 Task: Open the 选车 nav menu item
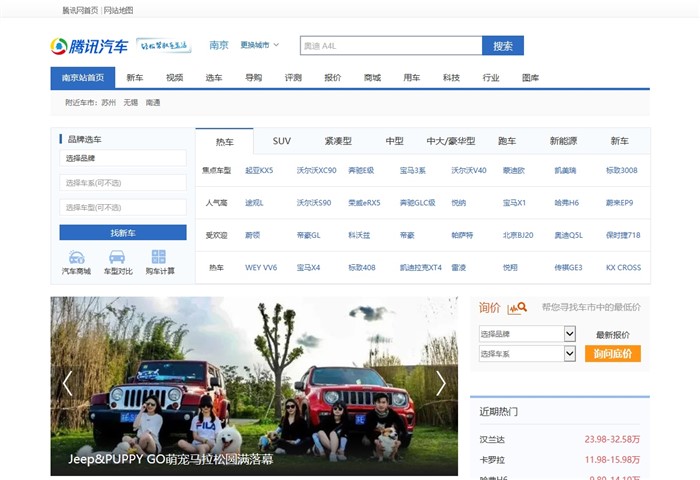pos(214,78)
